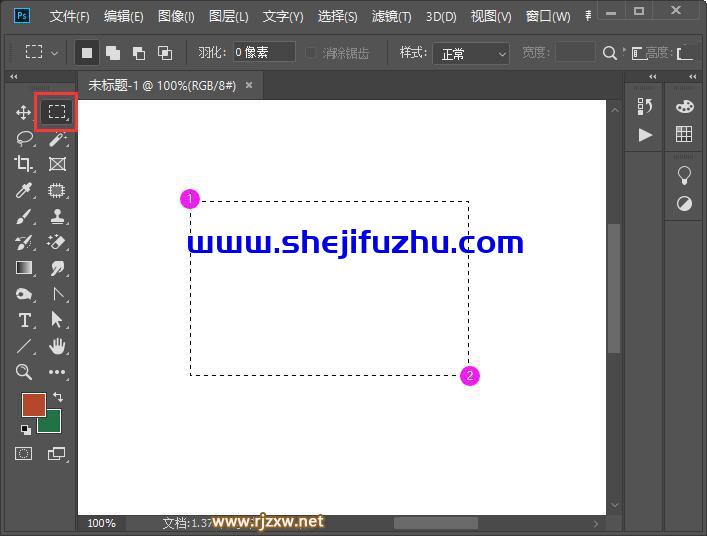Select the Frame tool
This screenshot has height=536, width=707.
[57, 164]
